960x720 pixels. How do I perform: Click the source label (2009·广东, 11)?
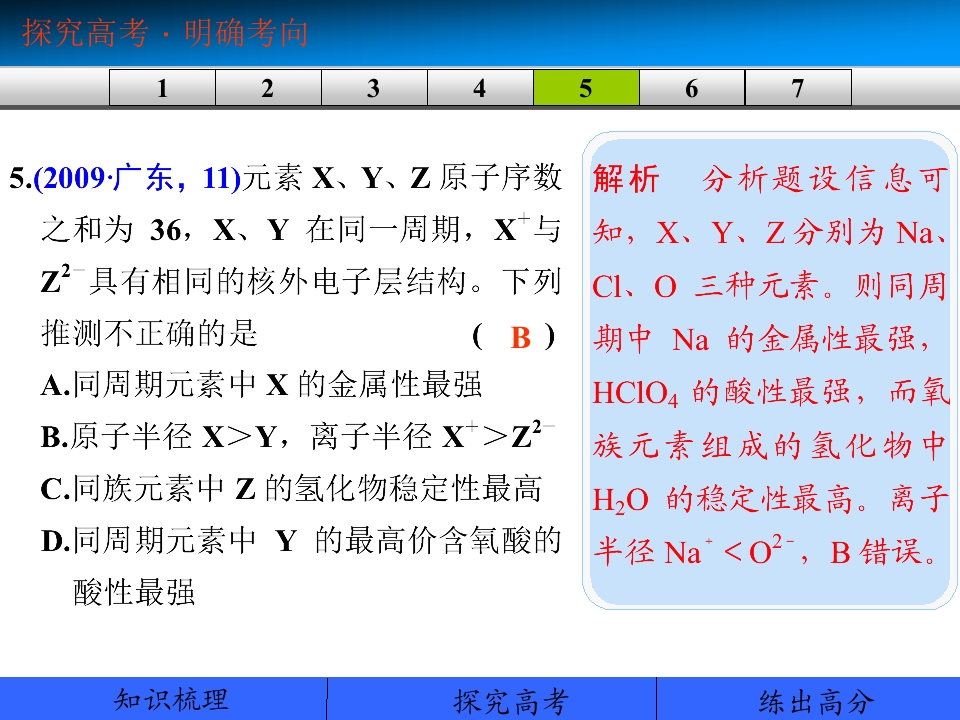(x=137, y=178)
